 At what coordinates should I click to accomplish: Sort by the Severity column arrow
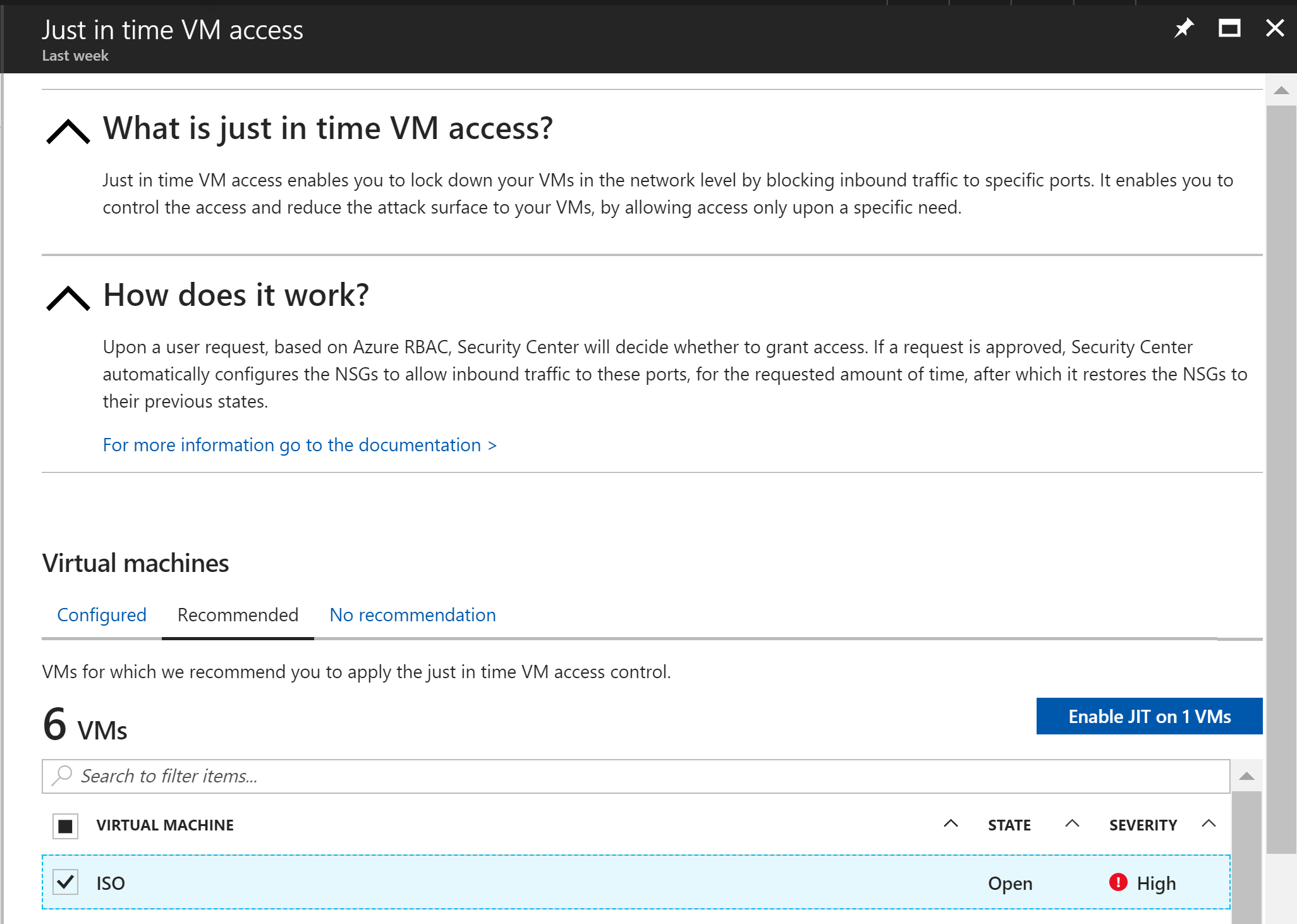click(x=1209, y=824)
